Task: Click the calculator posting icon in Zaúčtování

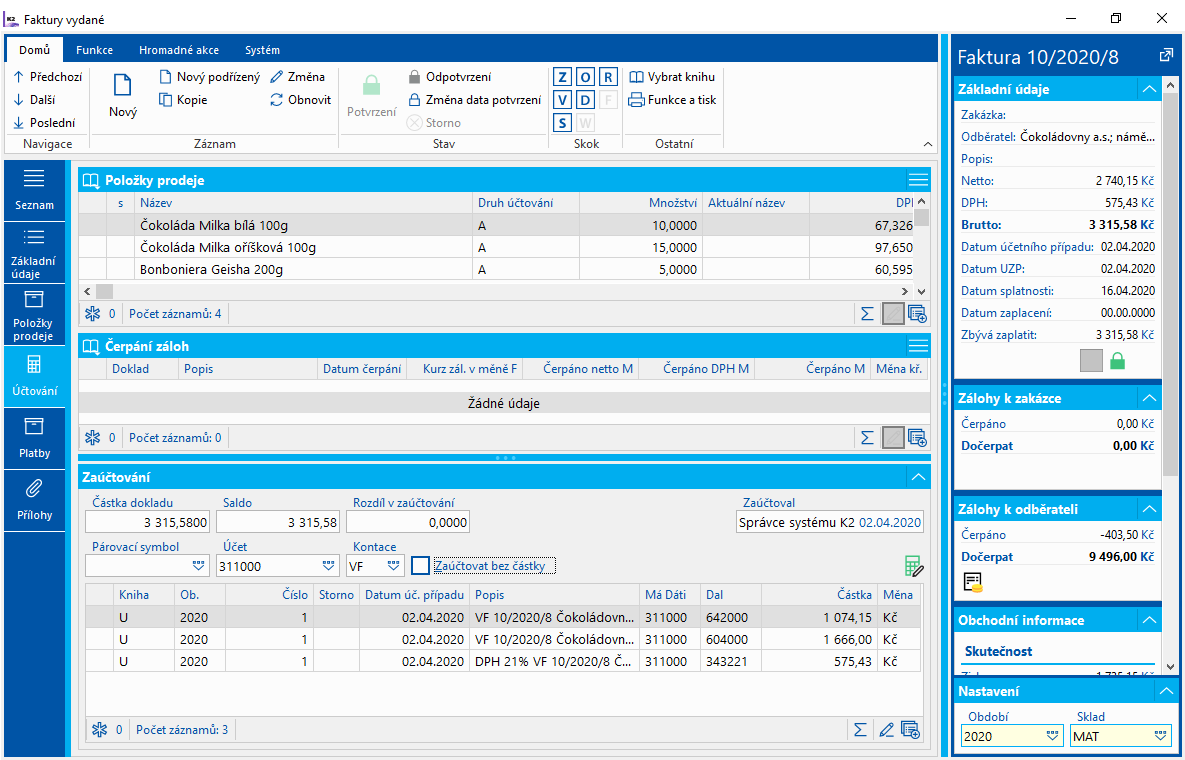Action: pos(914,566)
